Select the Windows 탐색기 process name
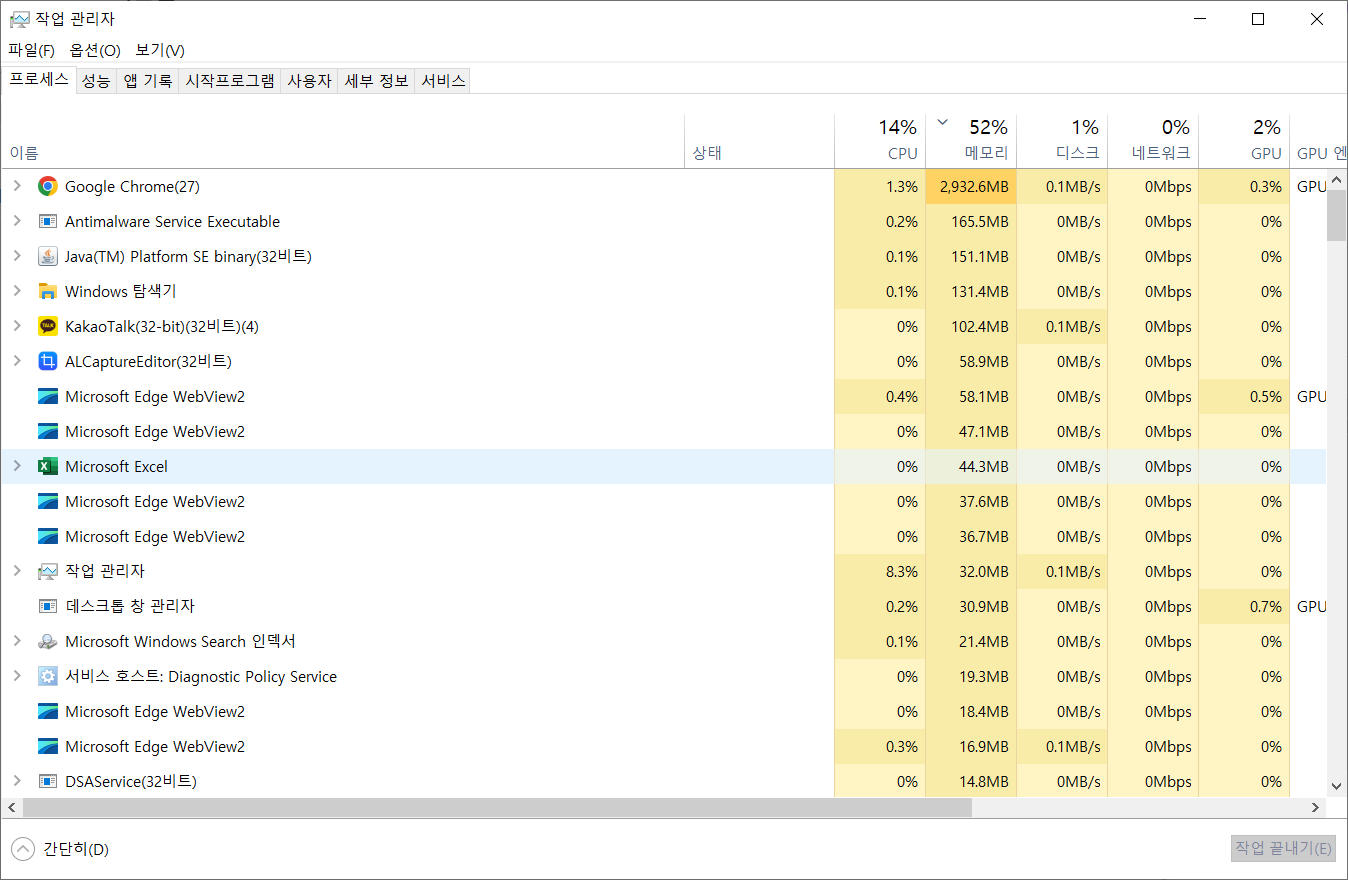 [121, 291]
